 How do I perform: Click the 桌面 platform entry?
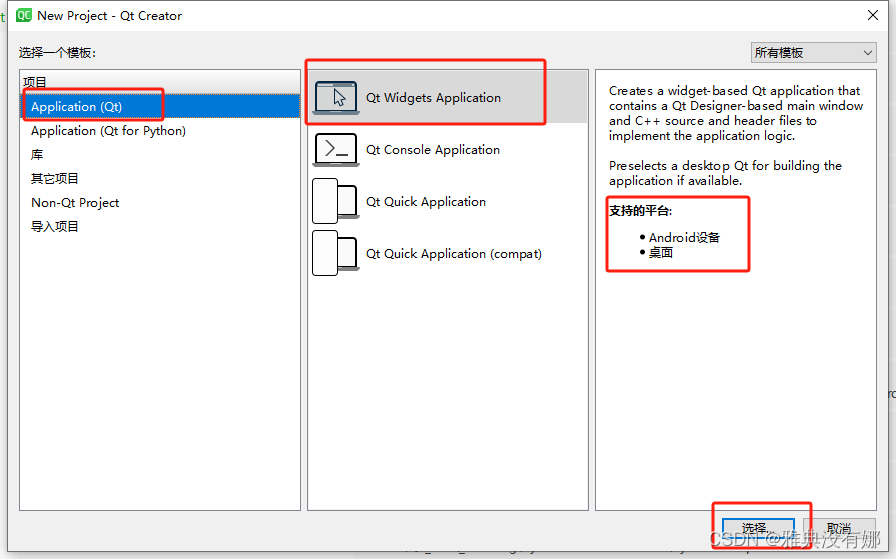661,253
